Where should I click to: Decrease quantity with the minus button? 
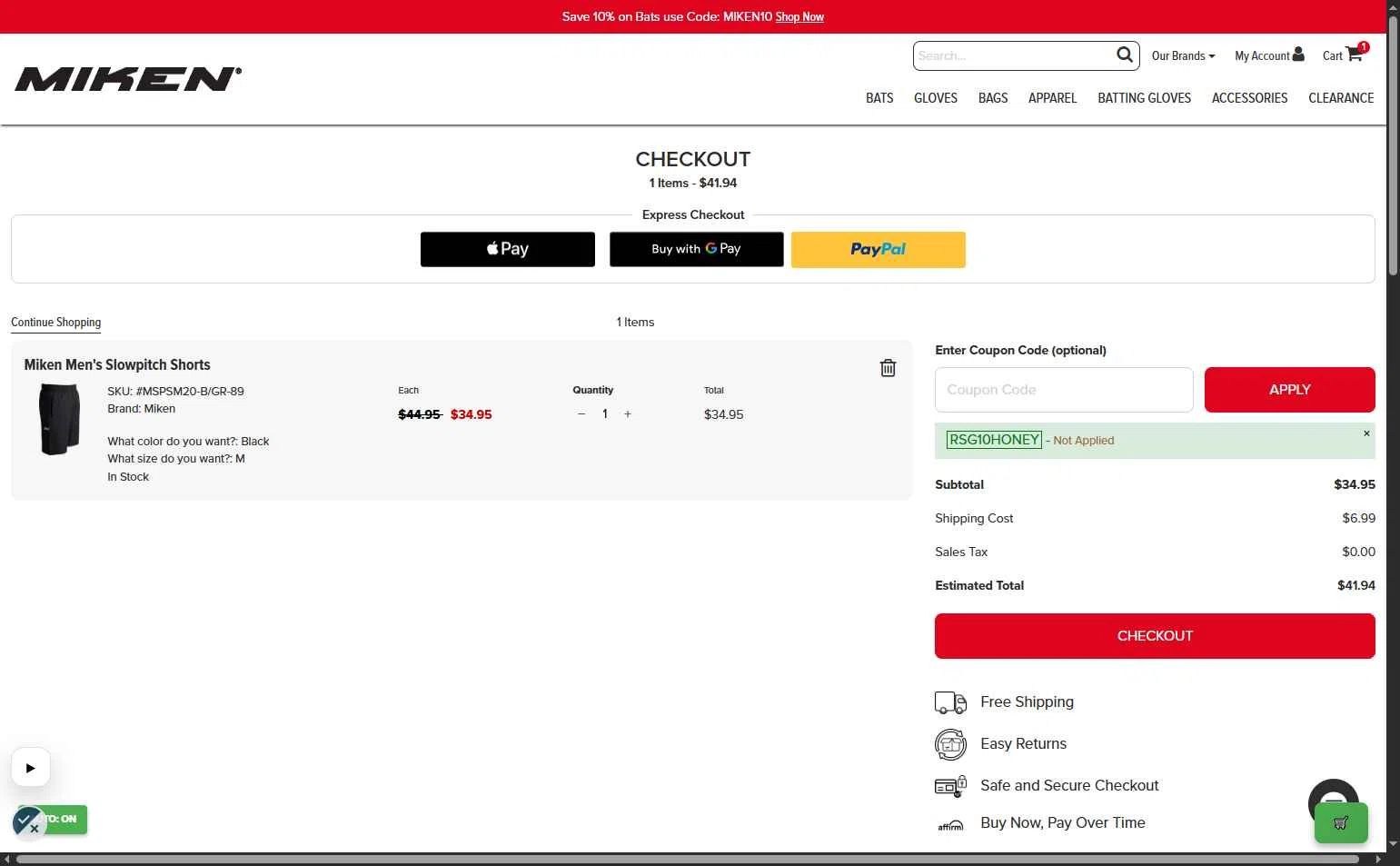(581, 414)
